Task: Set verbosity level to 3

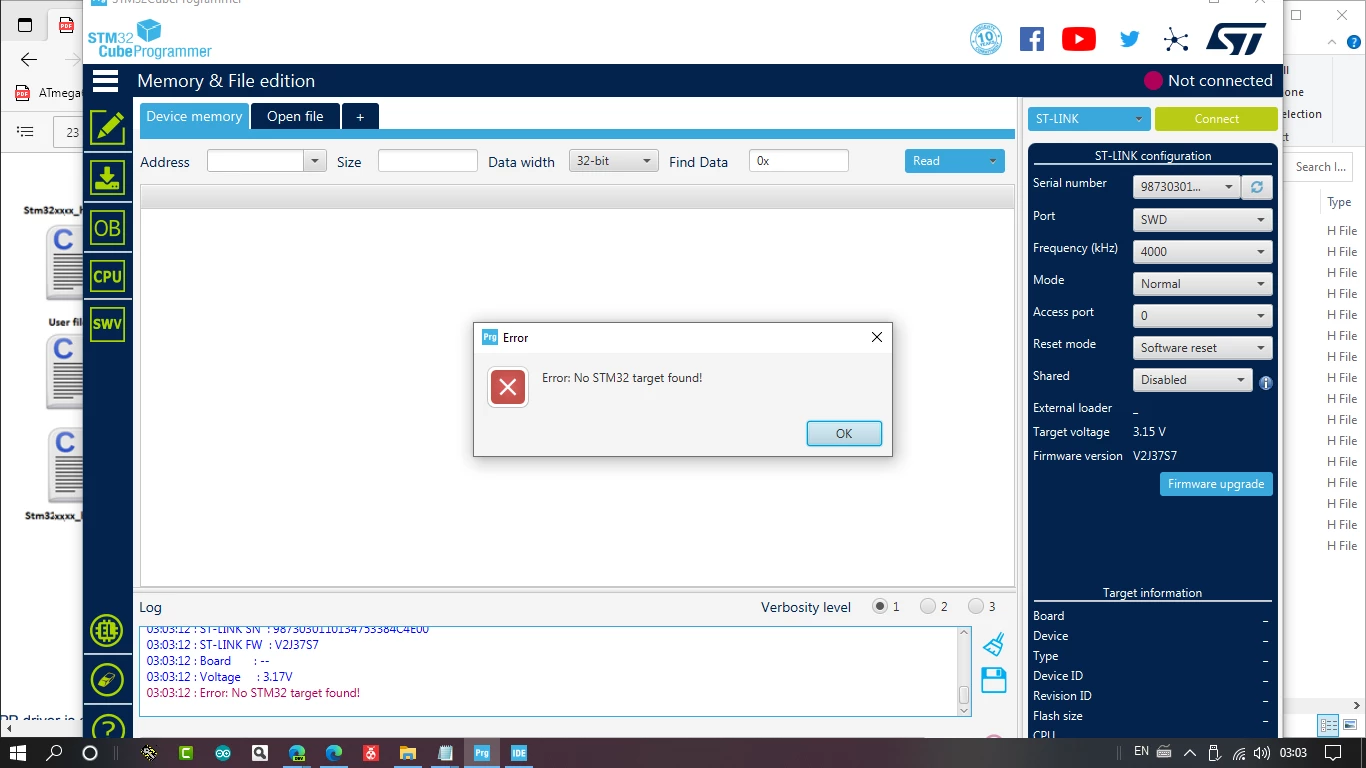Action: [976, 606]
